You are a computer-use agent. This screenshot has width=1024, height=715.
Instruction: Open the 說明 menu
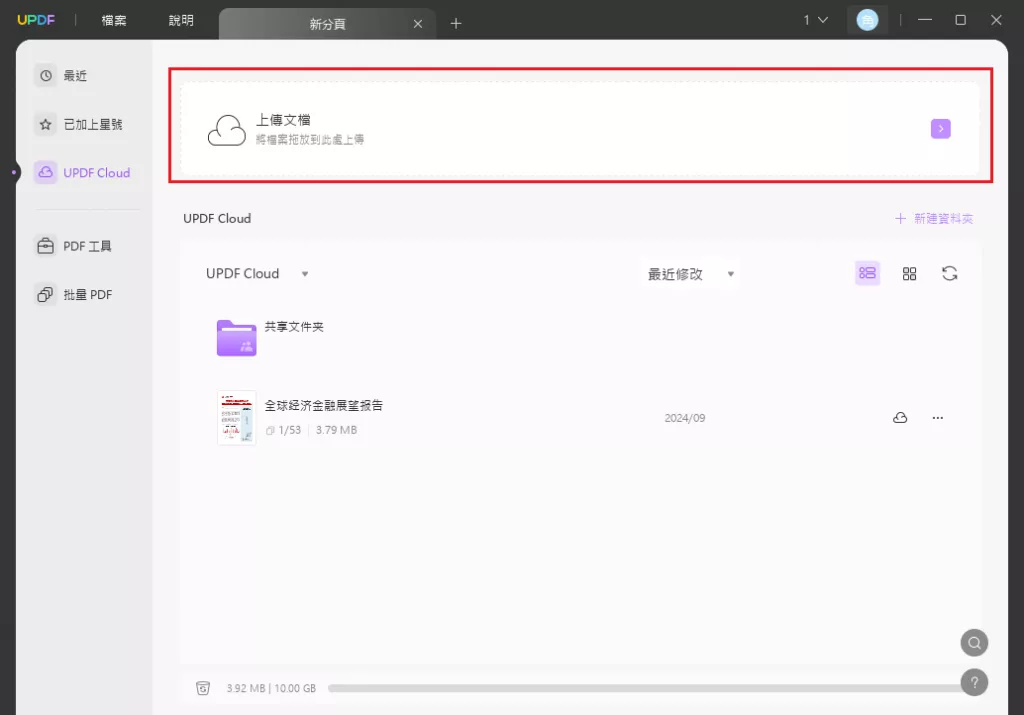click(181, 20)
